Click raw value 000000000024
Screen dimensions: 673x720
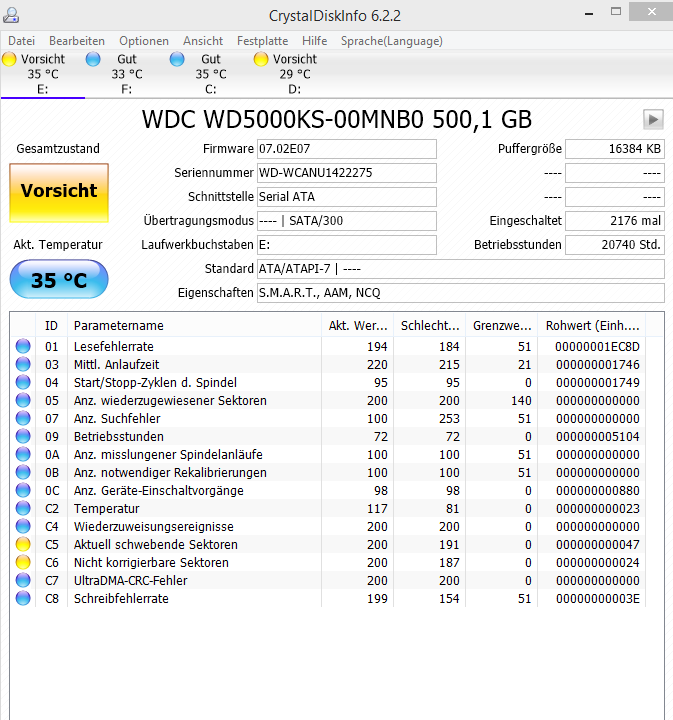click(598, 562)
